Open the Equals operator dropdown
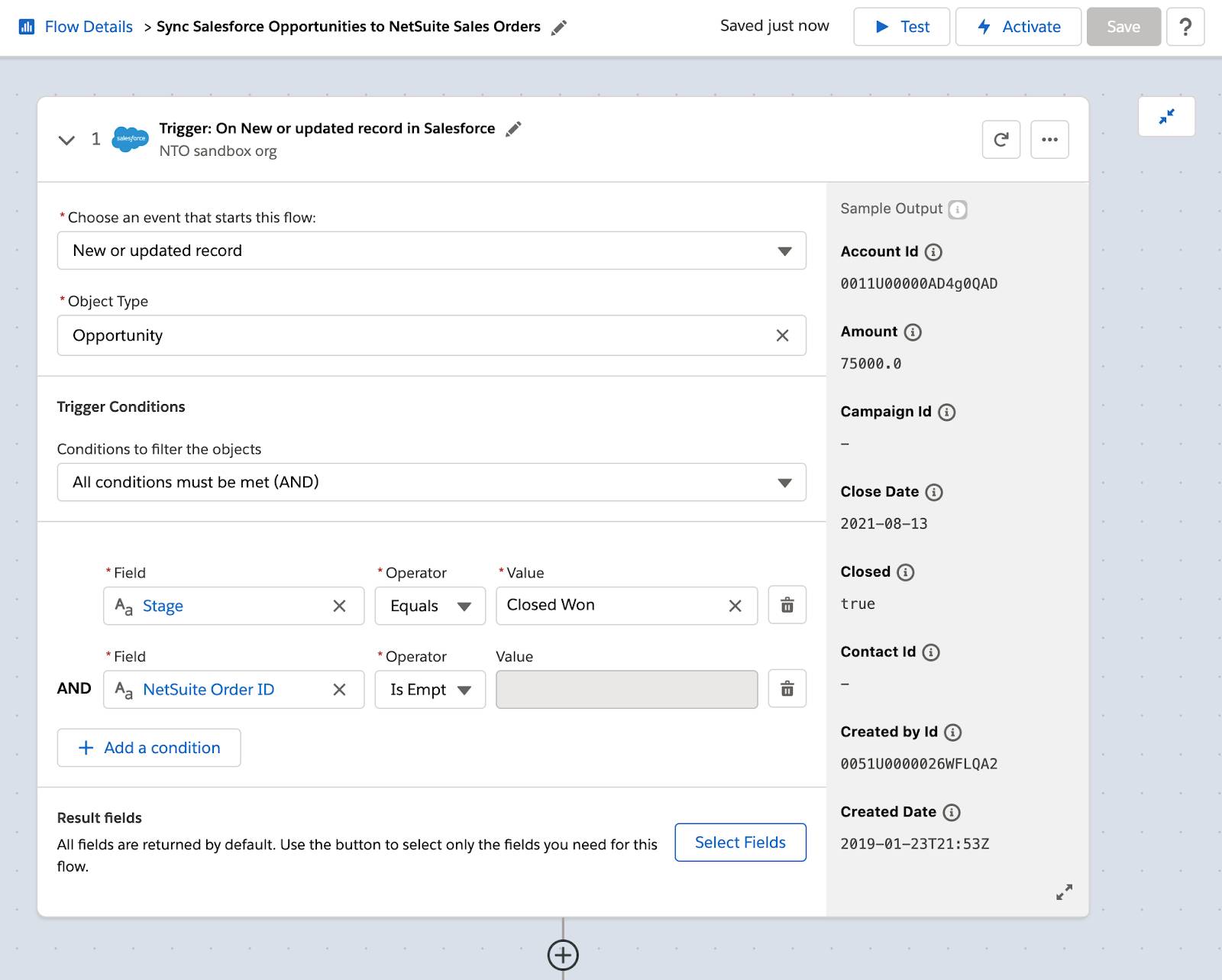The width and height of the screenshot is (1222, 980). click(430, 606)
